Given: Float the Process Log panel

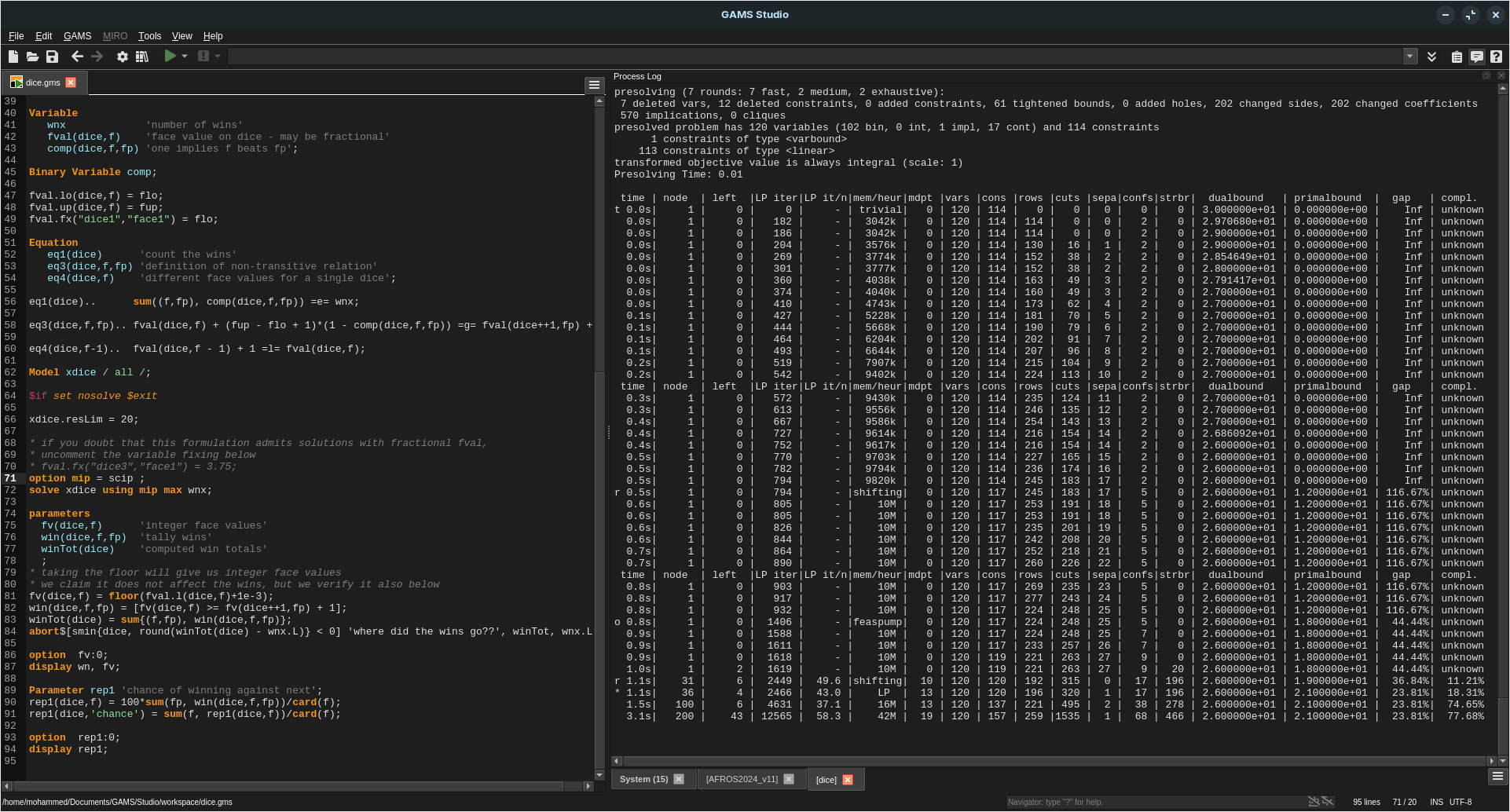Looking at the screenshot, I should [x=1486, y=76].
